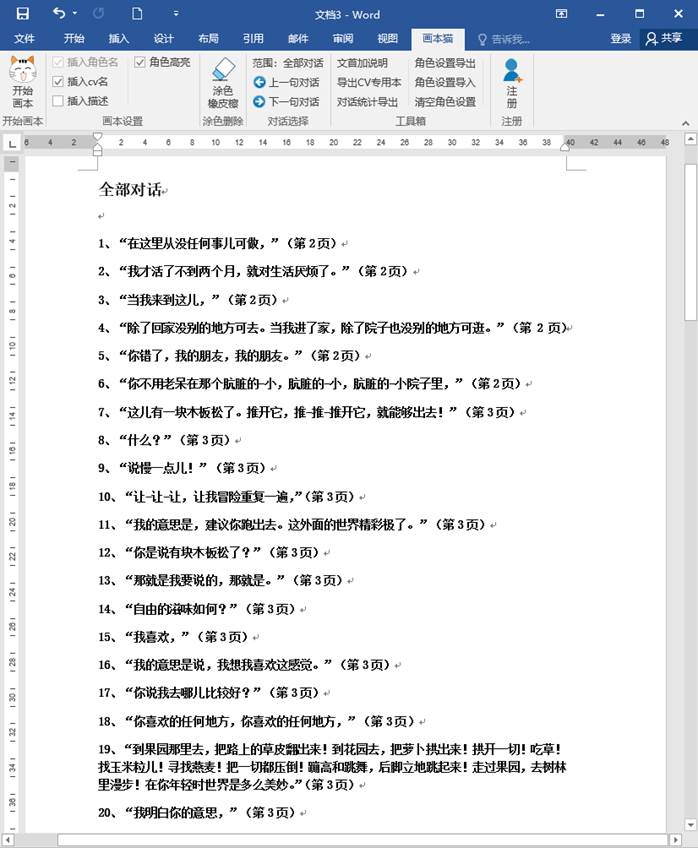Screen dimensions: 698x848
Task: Switch to the 视图 ribbon tab
Action: [x=388, y=38]
